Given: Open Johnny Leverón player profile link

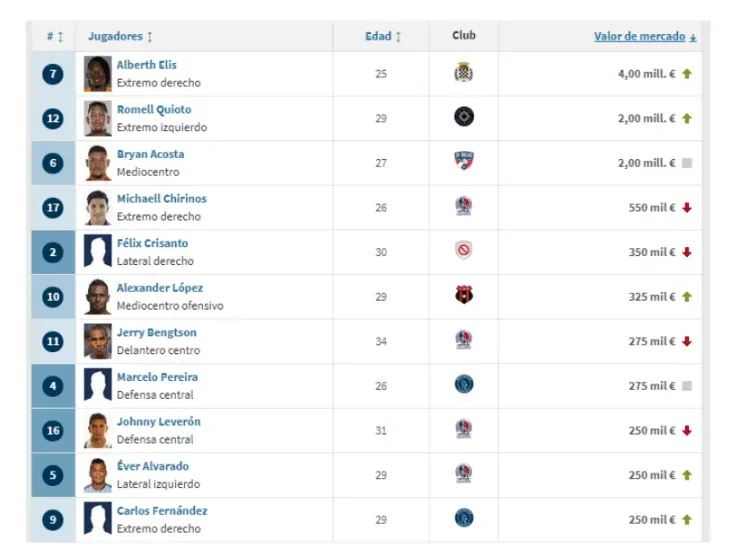Looking at the screenshot, I should point(158,422).
